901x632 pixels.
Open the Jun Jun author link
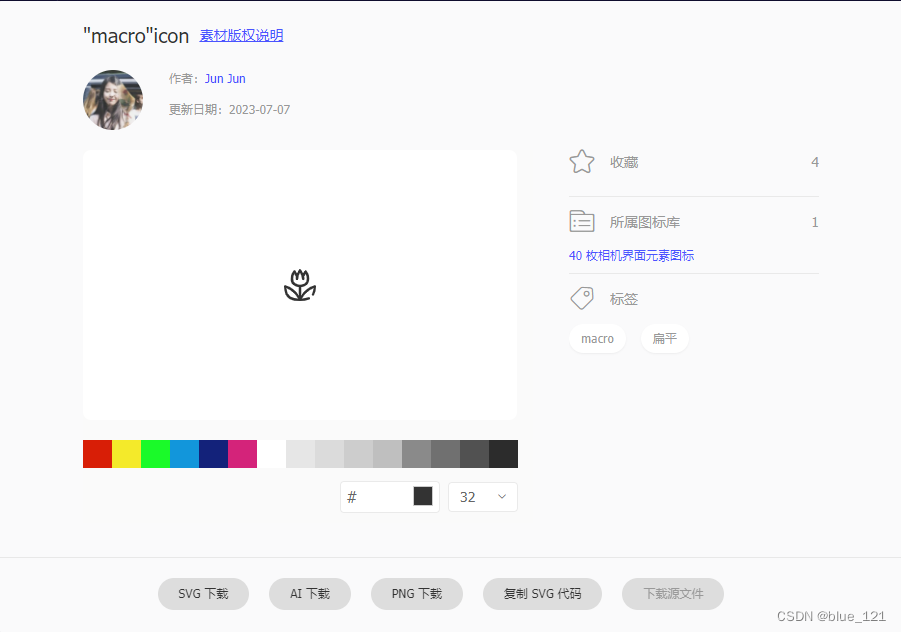coord(225,78)
